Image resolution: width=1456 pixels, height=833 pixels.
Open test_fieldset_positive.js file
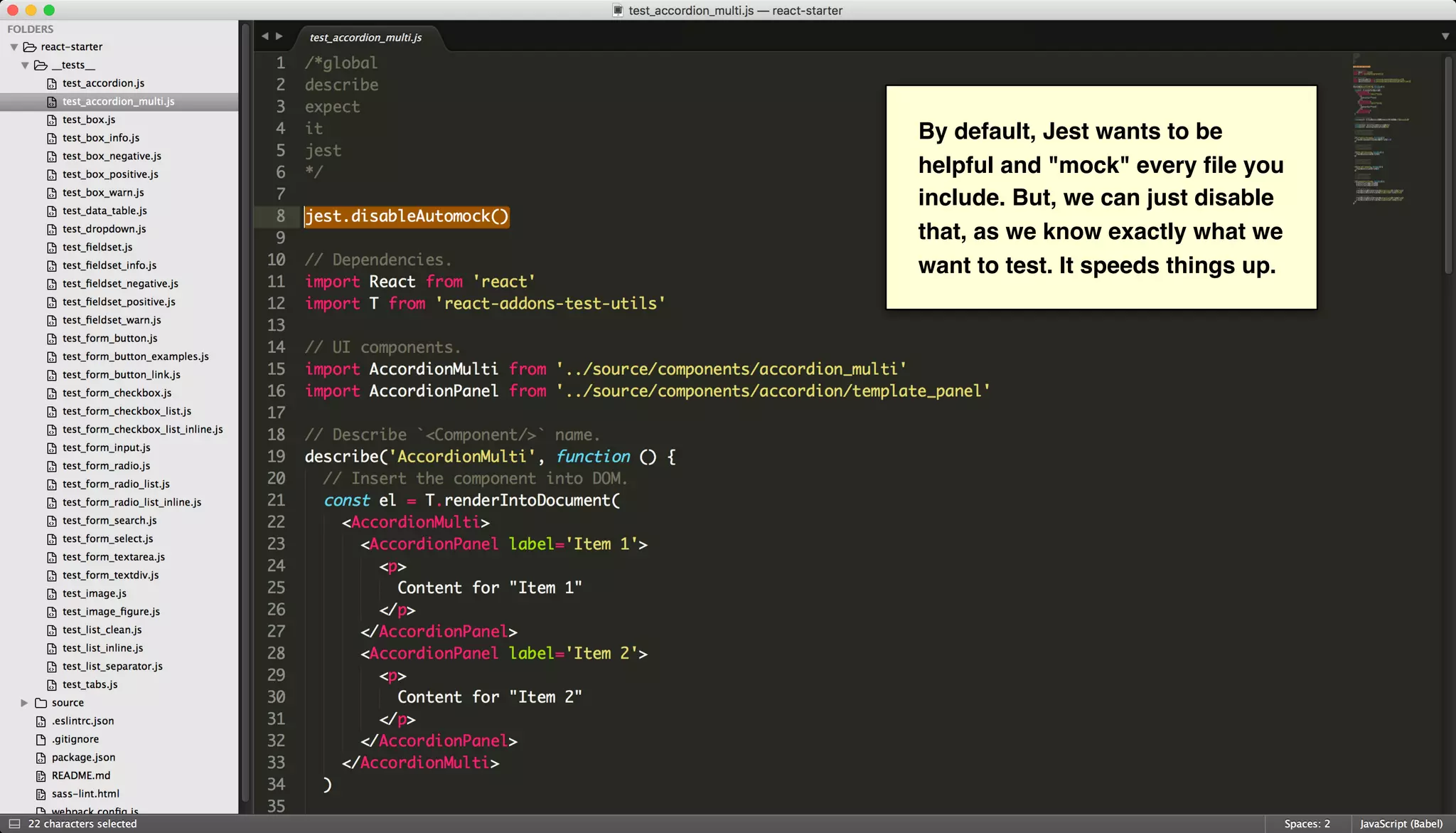pyautogui.click(x=119, y=302)
